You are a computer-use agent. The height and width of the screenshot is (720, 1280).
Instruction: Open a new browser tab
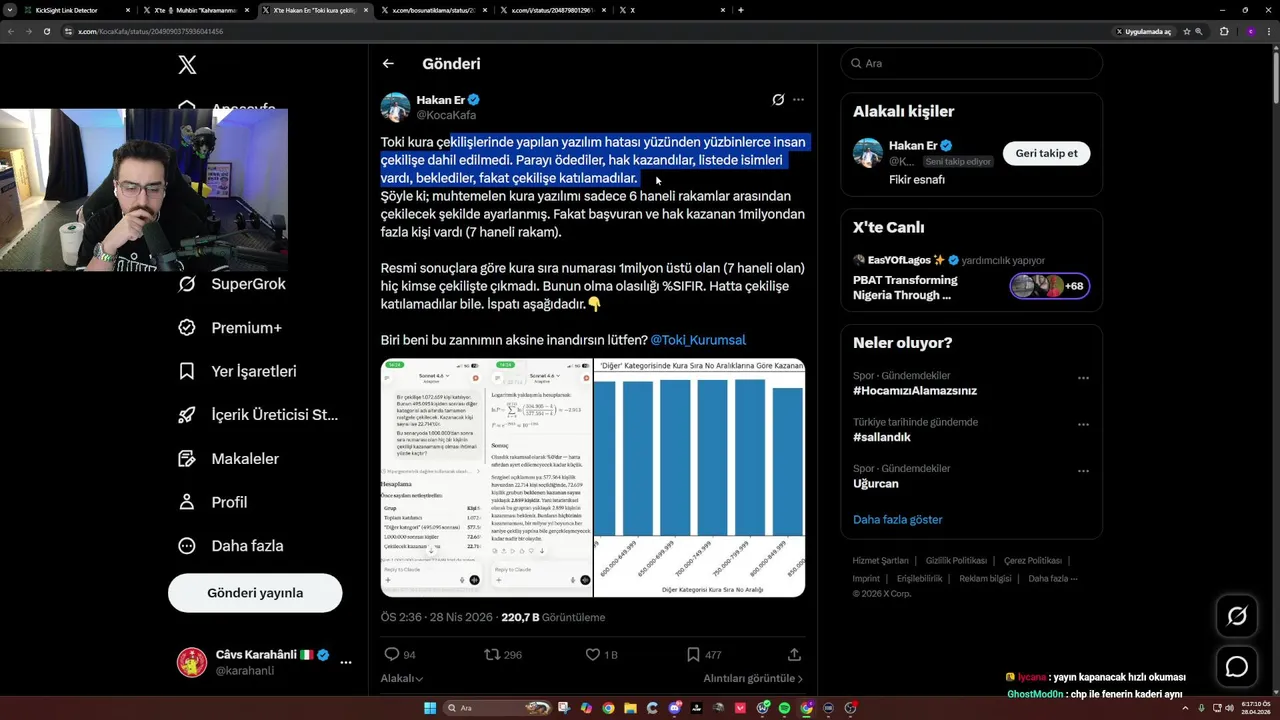740,10
